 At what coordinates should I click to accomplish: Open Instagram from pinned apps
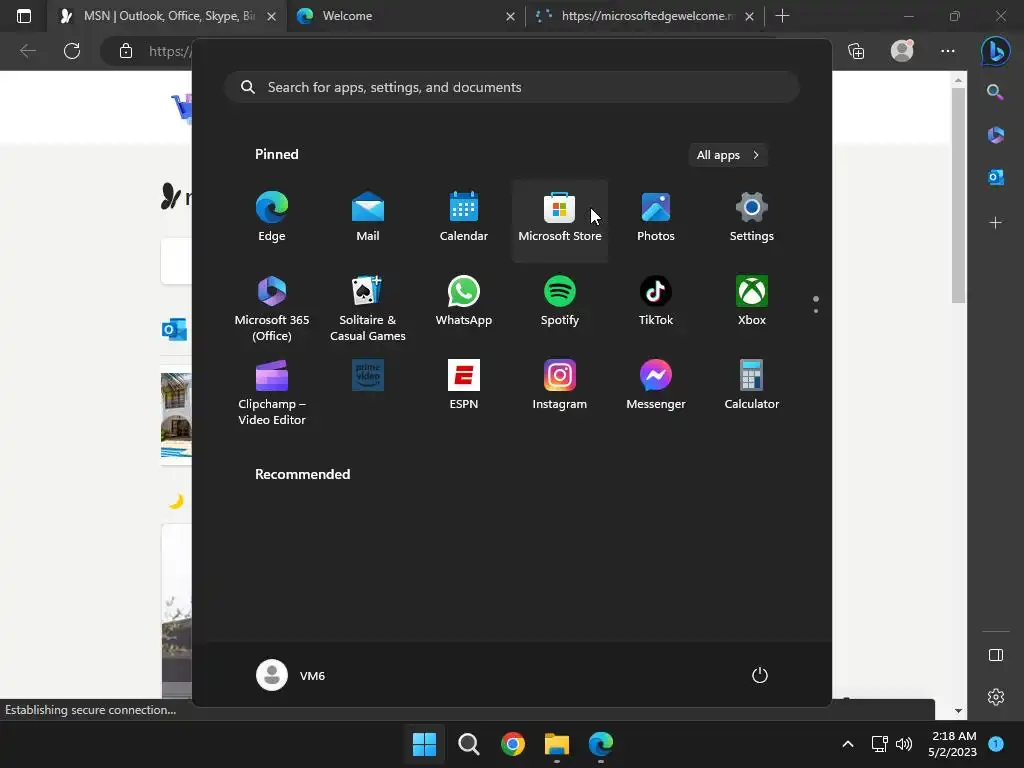point(560,385)
